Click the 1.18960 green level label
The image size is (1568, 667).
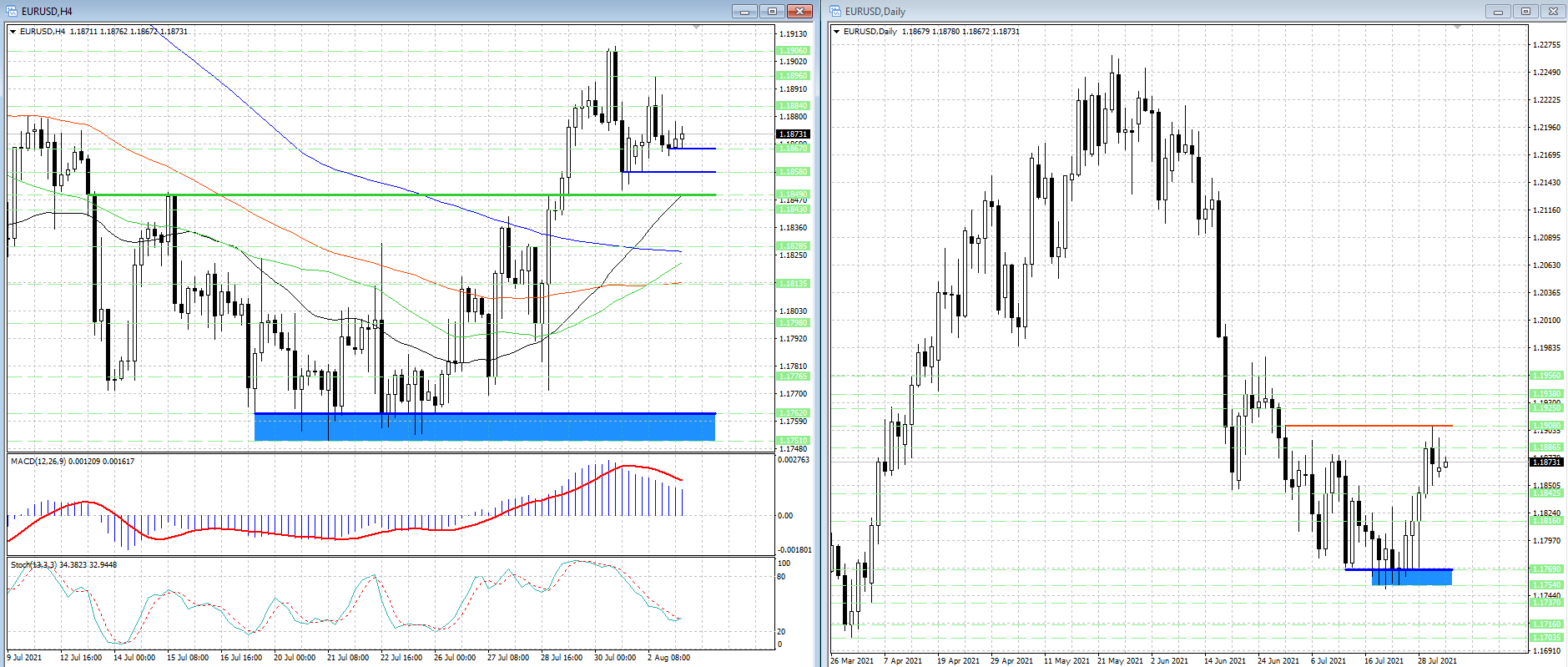tap(793, 75)
